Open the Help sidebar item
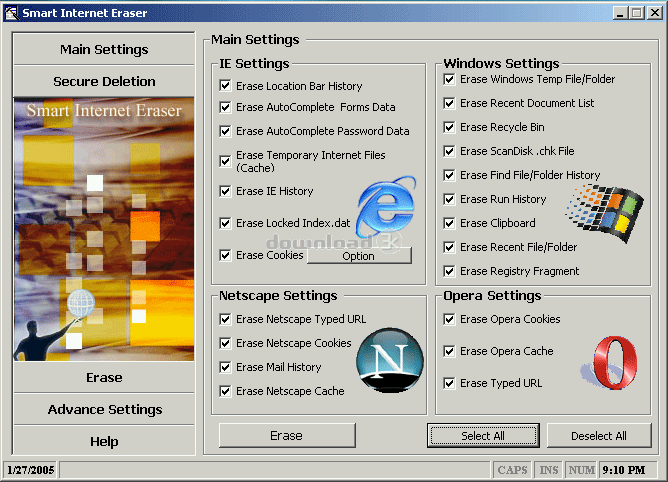Viewport: 668px width, 482px height. [104, 441]
